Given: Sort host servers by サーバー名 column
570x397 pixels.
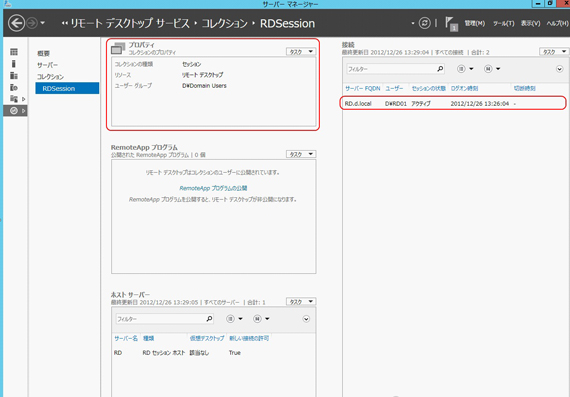Looking at the screenshot, I should [x=126, y=338].
